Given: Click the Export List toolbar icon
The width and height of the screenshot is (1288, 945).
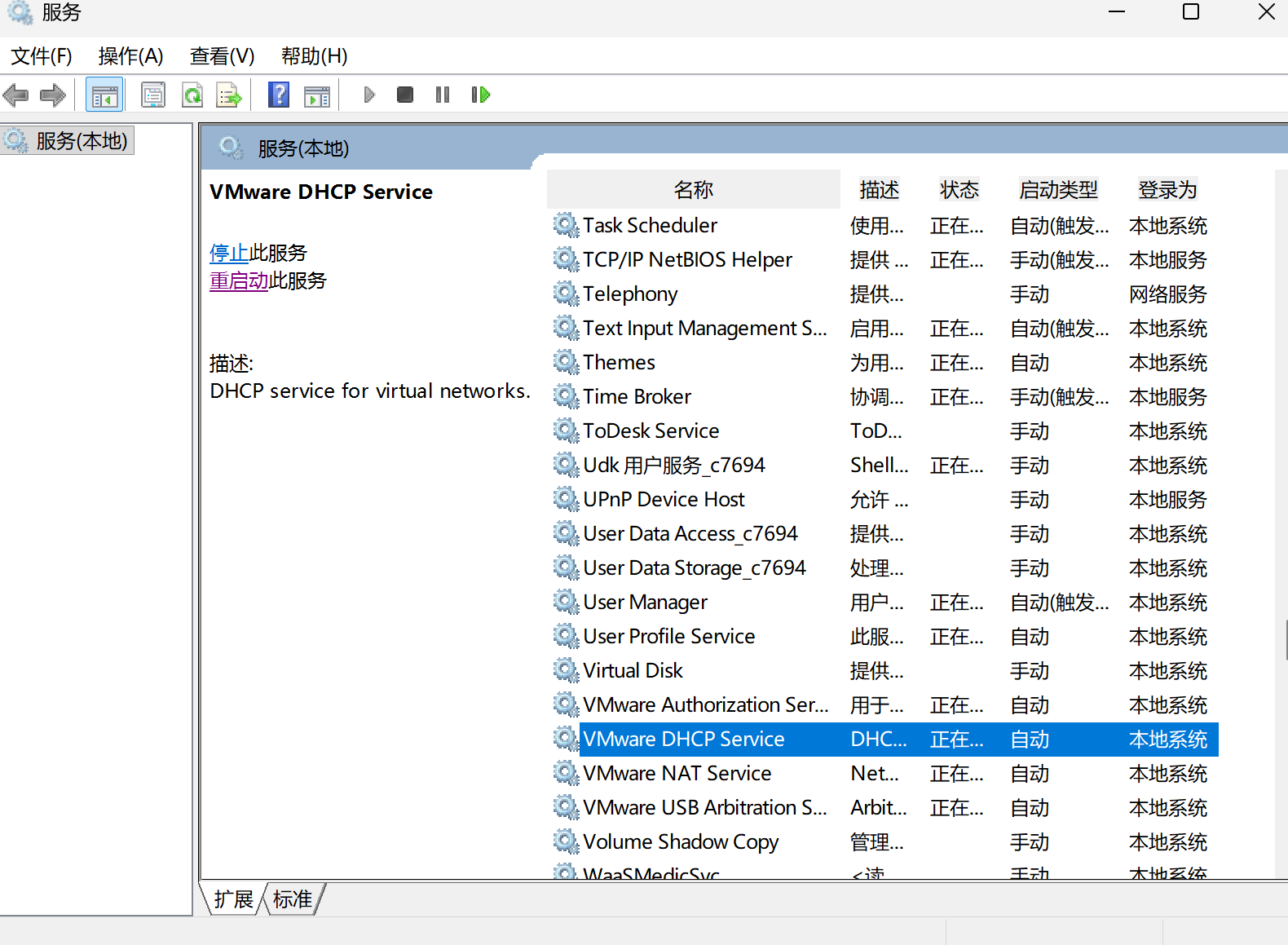Looking at the screenshot, I should [x=229, y=95].
